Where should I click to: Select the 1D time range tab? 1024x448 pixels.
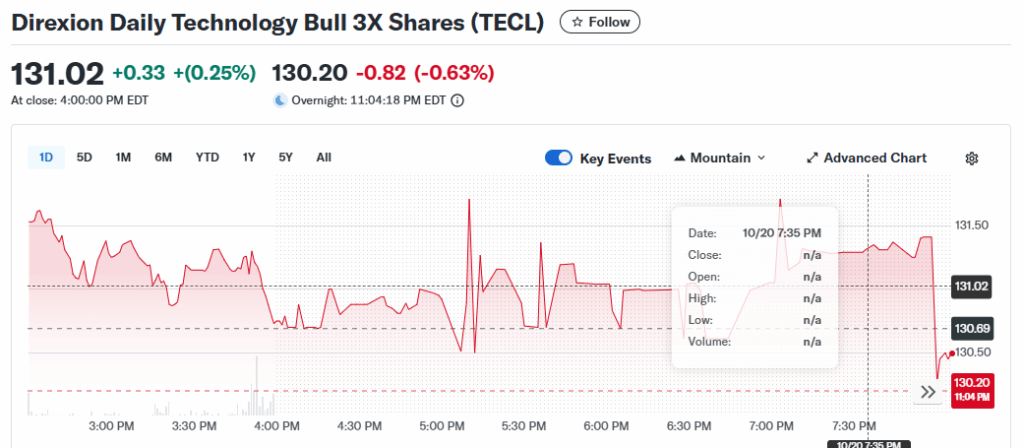pyautogui.click(x=46, y=157)
